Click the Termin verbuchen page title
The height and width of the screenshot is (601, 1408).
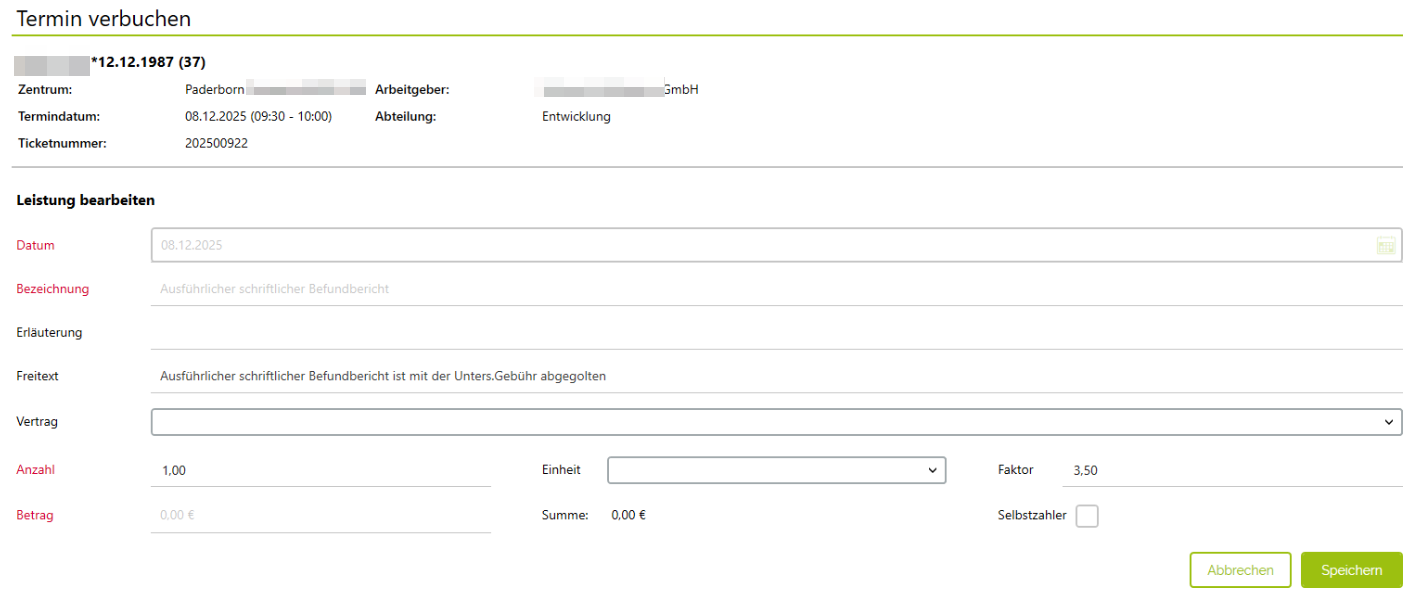tap(104, 18)
